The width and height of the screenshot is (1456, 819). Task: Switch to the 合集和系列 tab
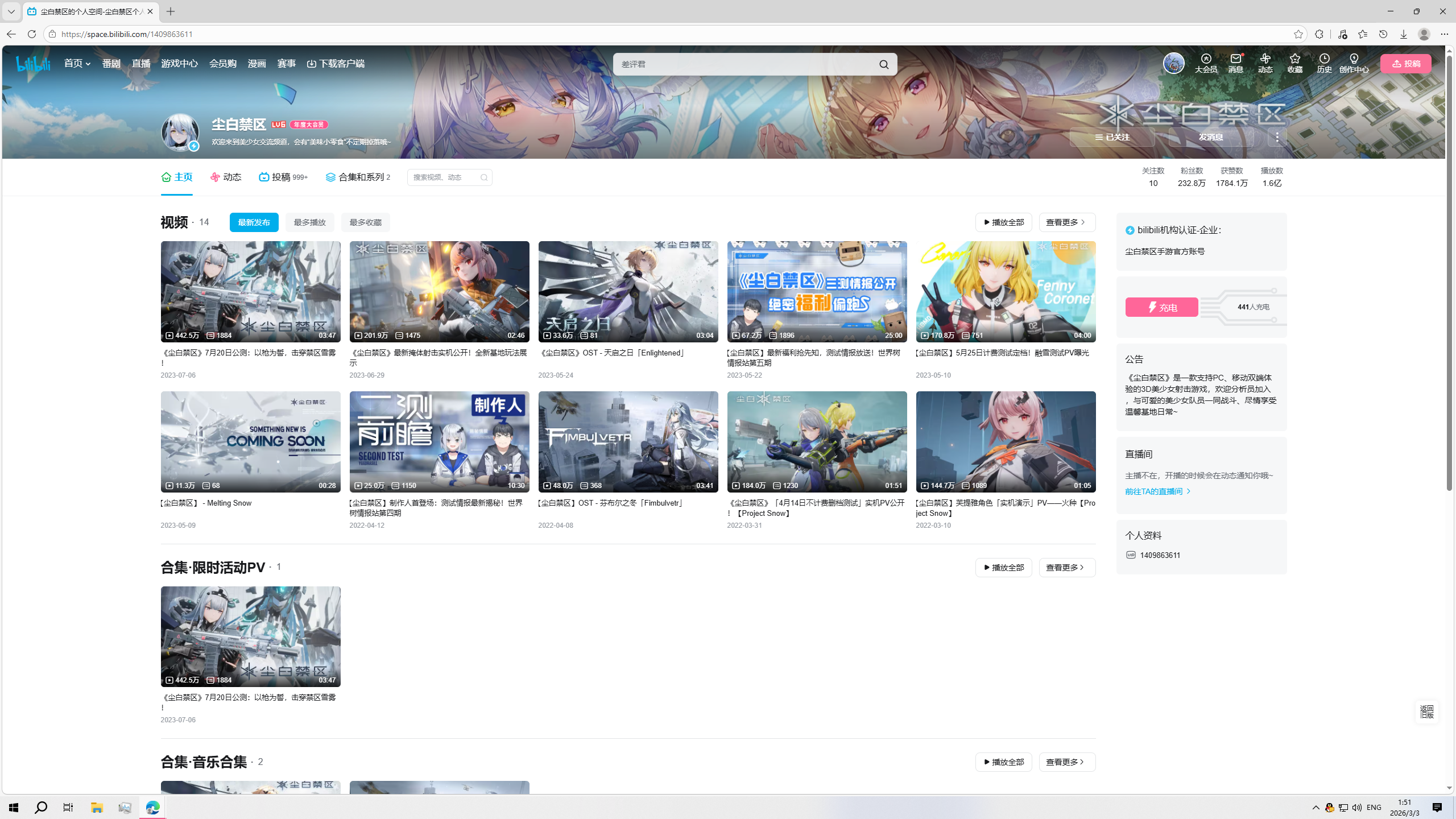(x=358, y=177)
